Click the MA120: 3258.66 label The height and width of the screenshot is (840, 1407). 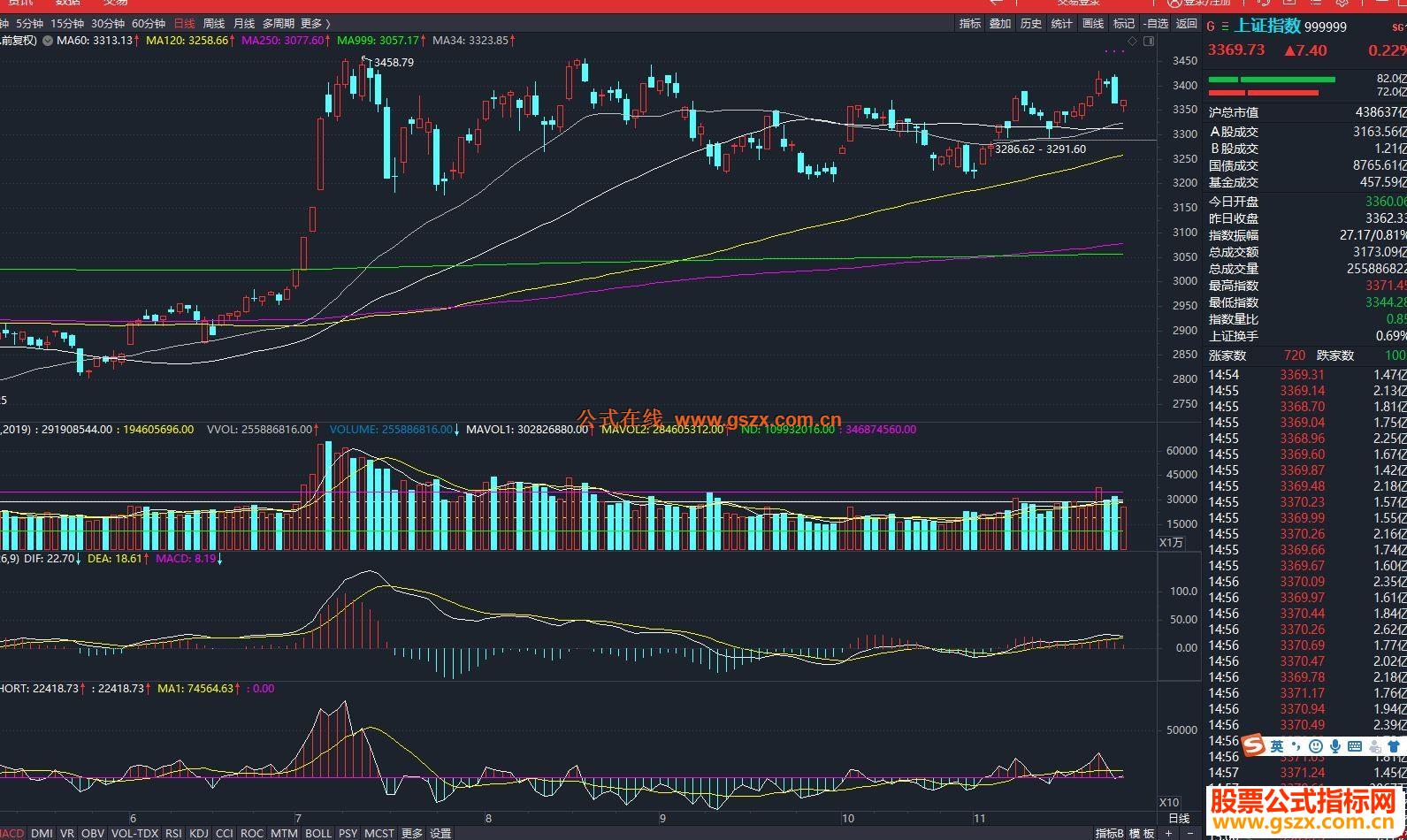(x=187, y=40)
